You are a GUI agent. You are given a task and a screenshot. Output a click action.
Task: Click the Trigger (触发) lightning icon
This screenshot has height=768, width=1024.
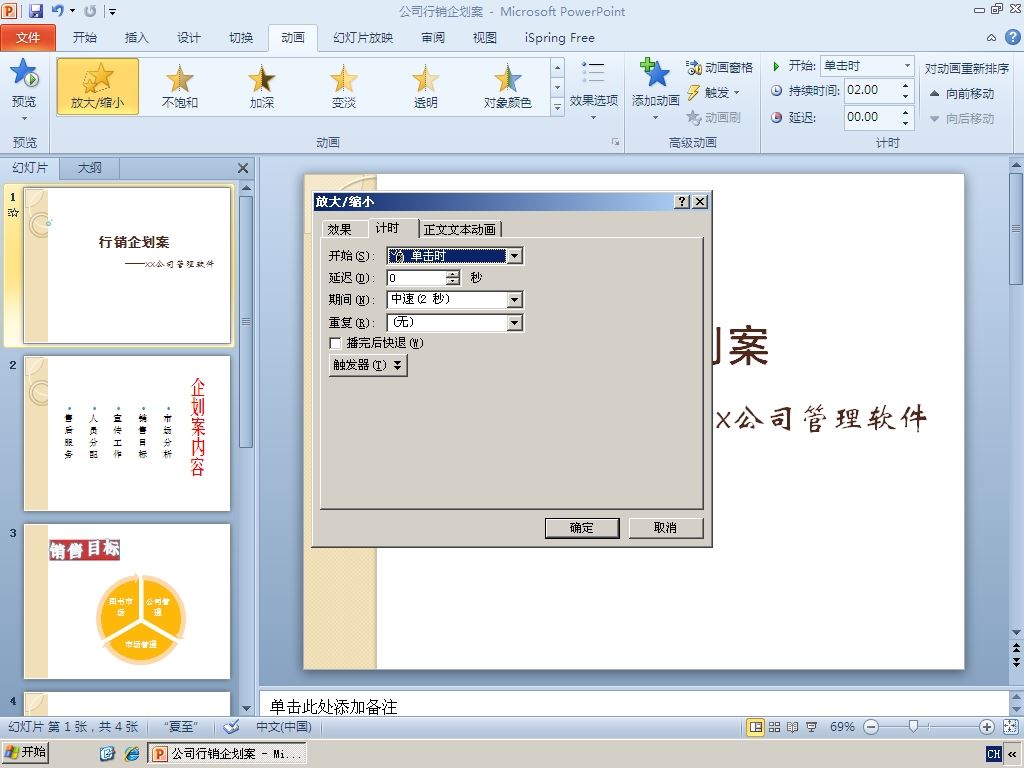point(694,93)
